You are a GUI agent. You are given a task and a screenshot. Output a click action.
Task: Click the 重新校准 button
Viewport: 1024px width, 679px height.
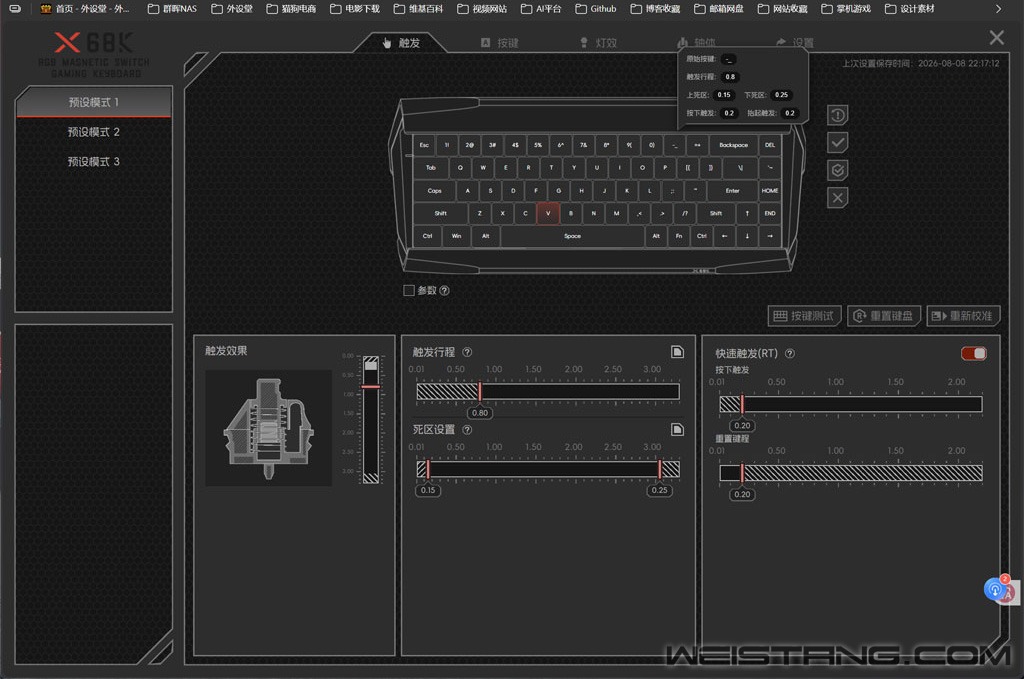(x=963, y=316)
